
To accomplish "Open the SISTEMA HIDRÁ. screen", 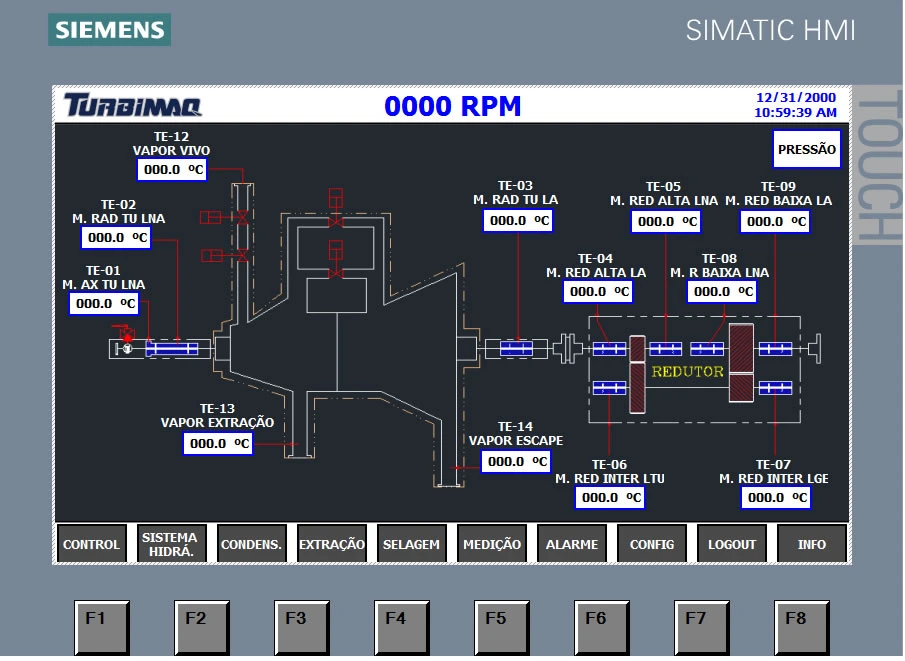I will pyautogui.click(x=171, y=543).
